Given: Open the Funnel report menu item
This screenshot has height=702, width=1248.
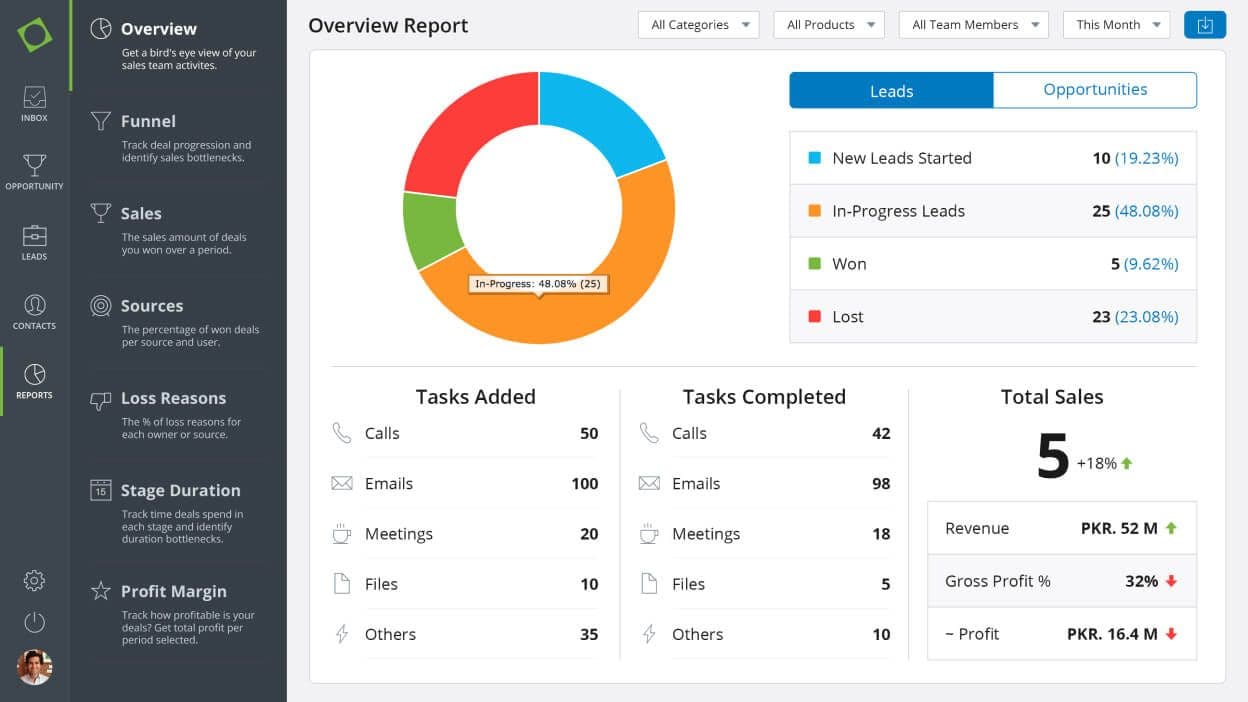Looking at the screenshot, I should tap(178, 136).
